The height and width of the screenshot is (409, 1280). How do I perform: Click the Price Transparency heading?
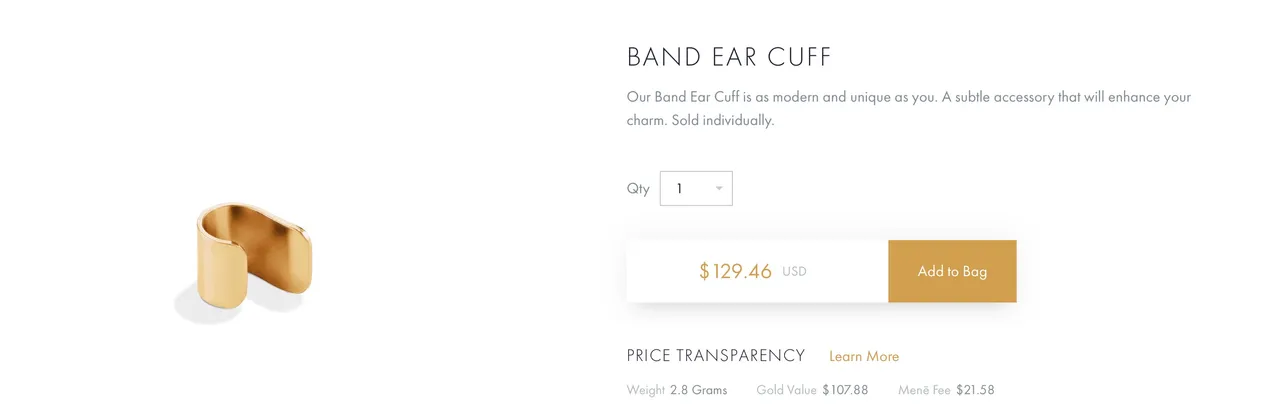point(716,356)
